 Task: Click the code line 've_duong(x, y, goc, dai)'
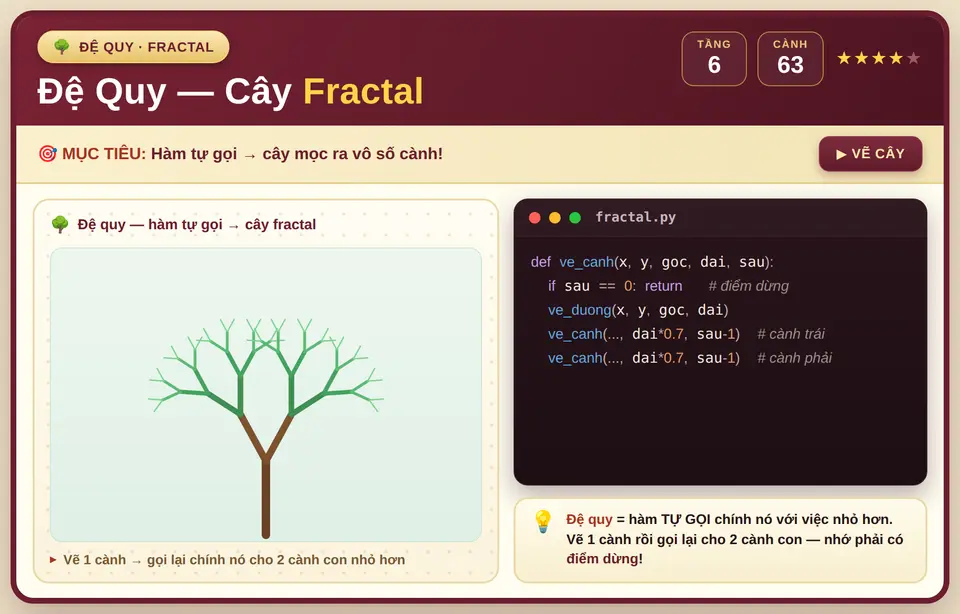(x=638, y=310)
